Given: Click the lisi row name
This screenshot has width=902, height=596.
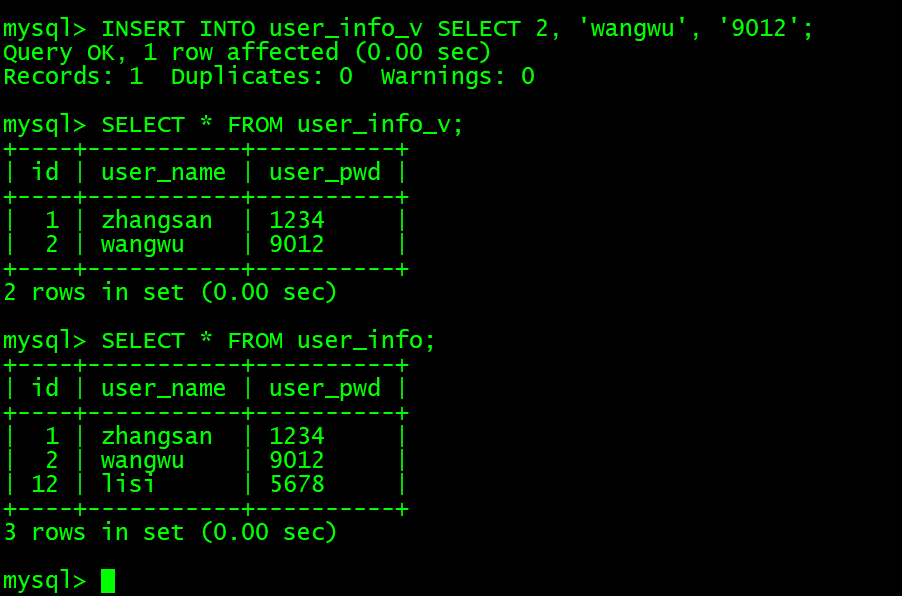Looking at the screenshot, I should (128, 484).
